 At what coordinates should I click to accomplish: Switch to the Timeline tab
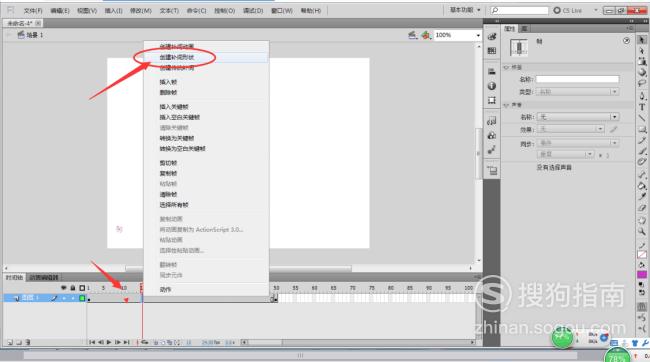click(14, 277)
